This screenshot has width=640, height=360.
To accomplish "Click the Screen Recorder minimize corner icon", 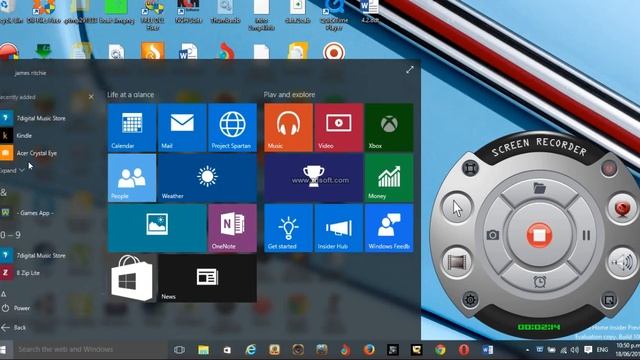I will 609,301.
